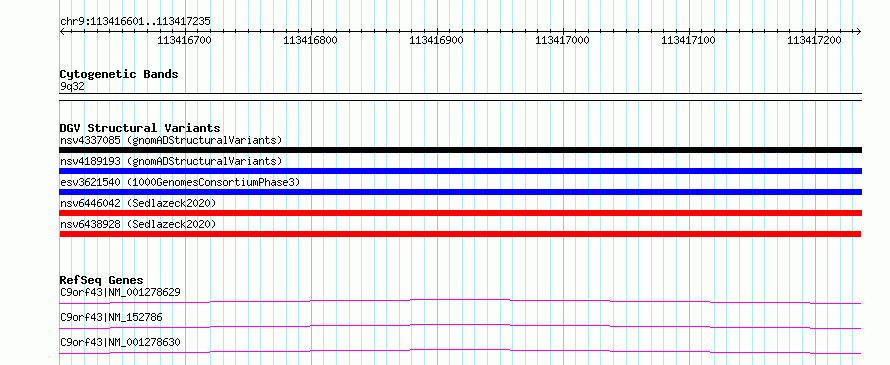
Task: Click the ruler tick labeled 113417000
Action: click(562, 40)
